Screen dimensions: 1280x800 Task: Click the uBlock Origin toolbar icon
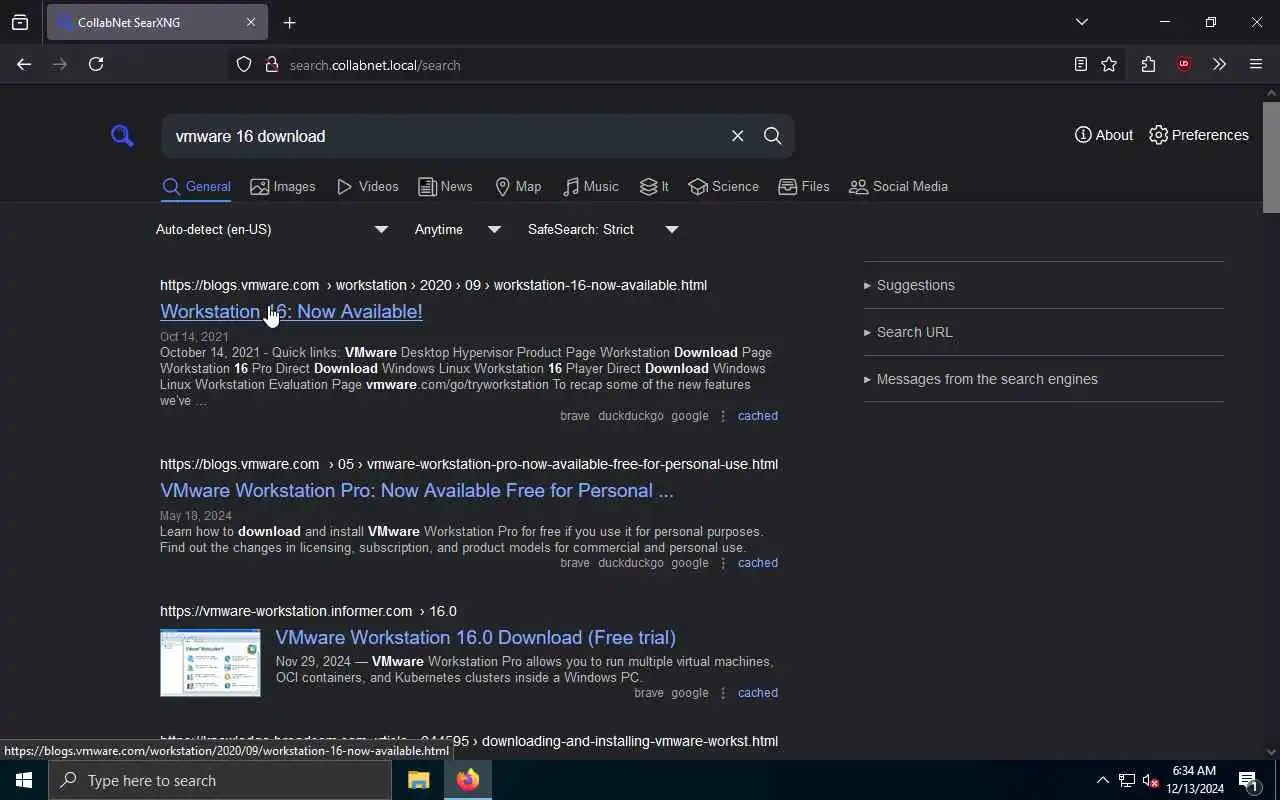pos(1184,64)
